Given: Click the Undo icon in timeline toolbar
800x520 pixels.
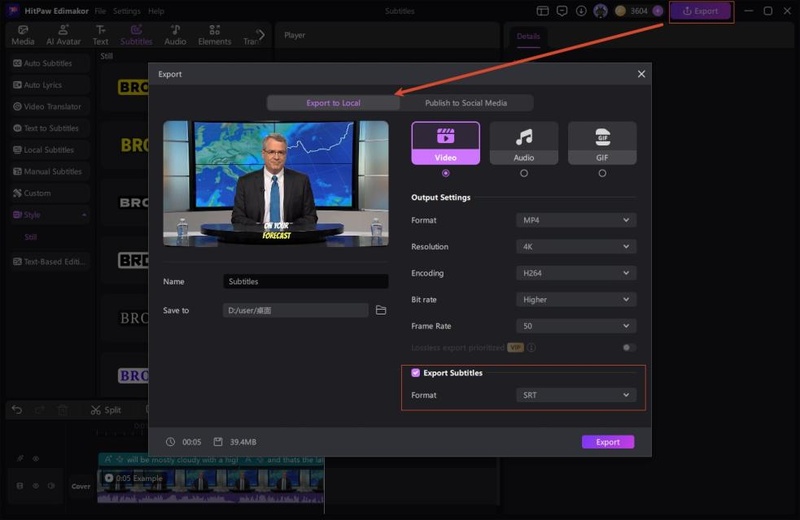Looking at the screenshot, I should click(17, 410).
